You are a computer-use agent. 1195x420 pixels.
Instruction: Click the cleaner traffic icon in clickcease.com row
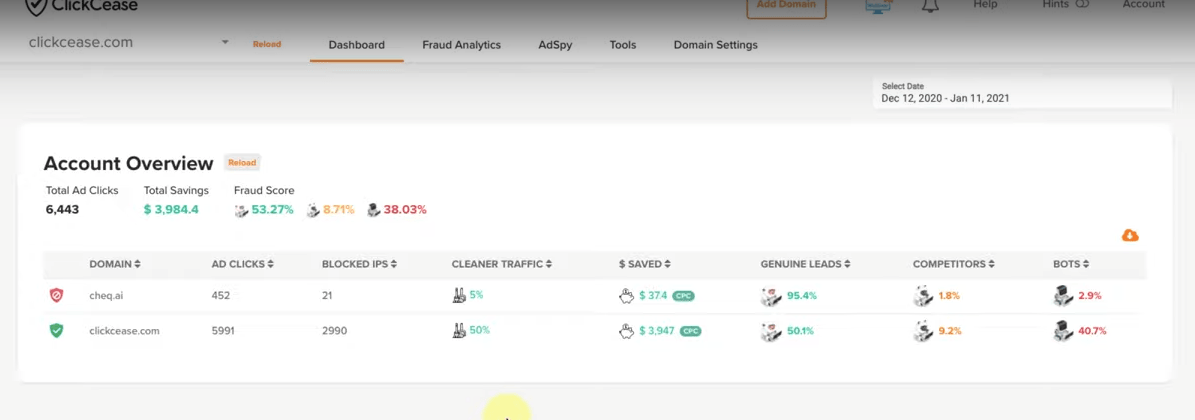pos(459,330)
